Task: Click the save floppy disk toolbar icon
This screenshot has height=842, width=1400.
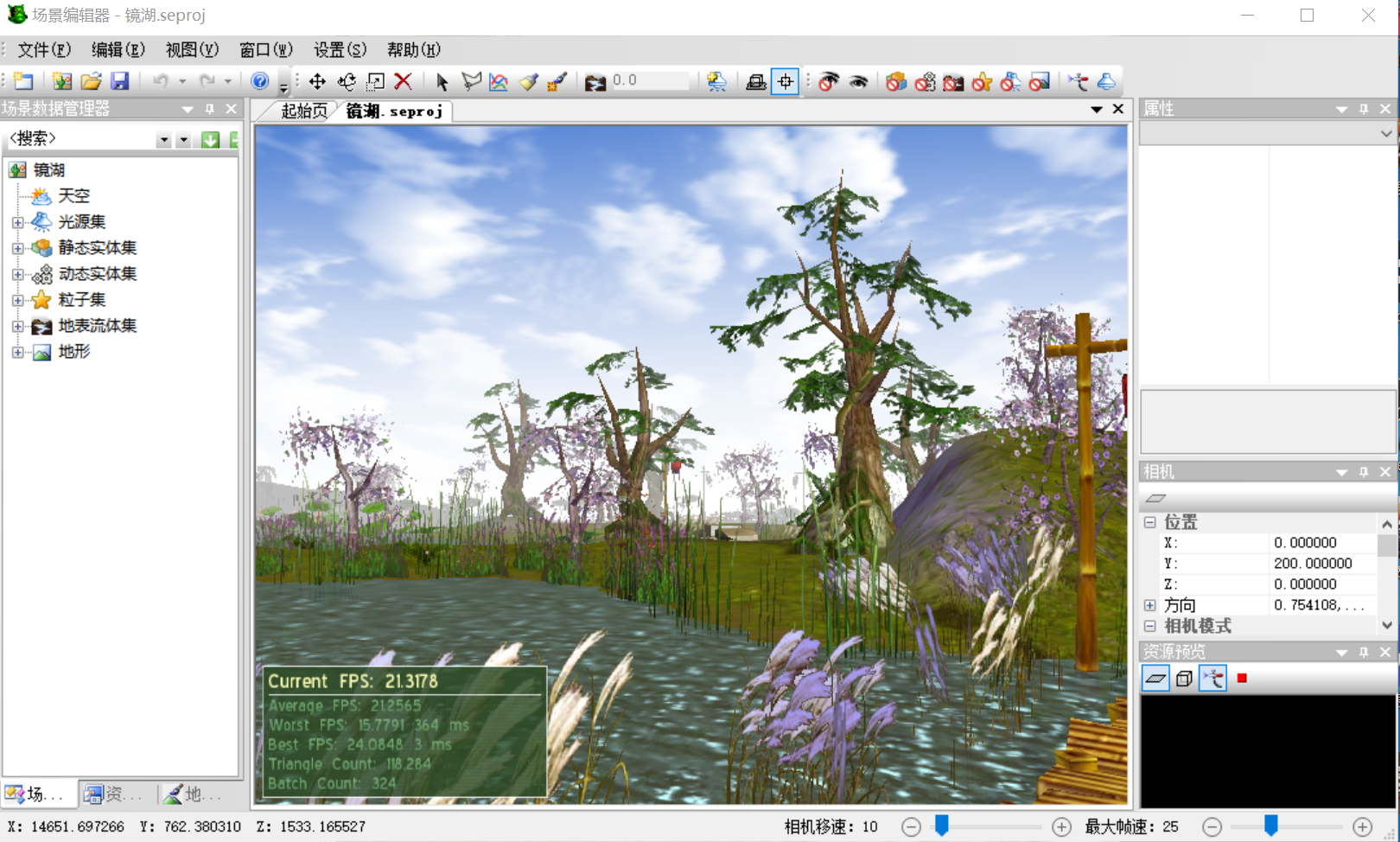Action: click(x=119, y=81)
